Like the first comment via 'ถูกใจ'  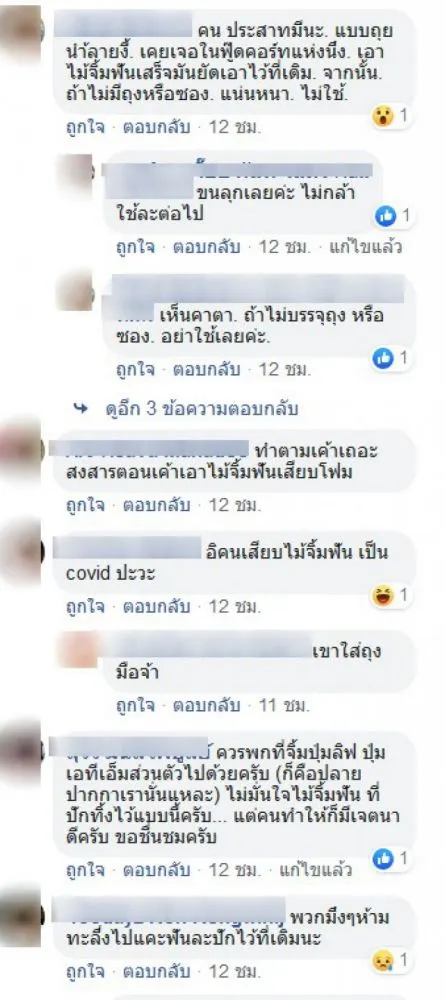(85, 128)
